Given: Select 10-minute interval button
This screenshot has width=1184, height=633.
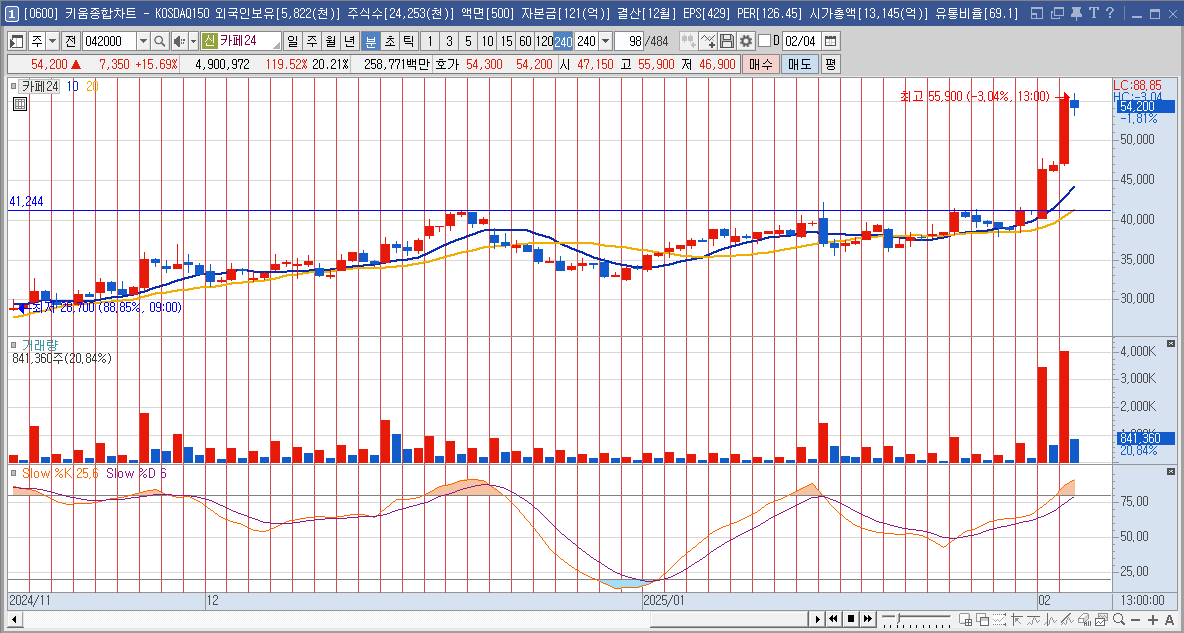Looking at the screenshot, I should pyautogui.click(x=488, y=42).
